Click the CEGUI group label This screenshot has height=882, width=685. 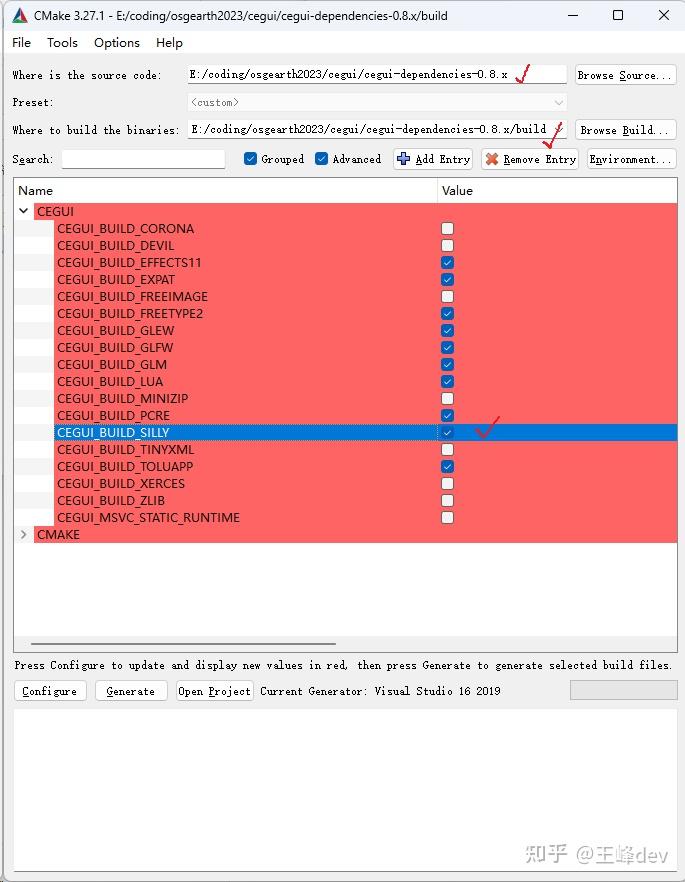coord(55,212)
